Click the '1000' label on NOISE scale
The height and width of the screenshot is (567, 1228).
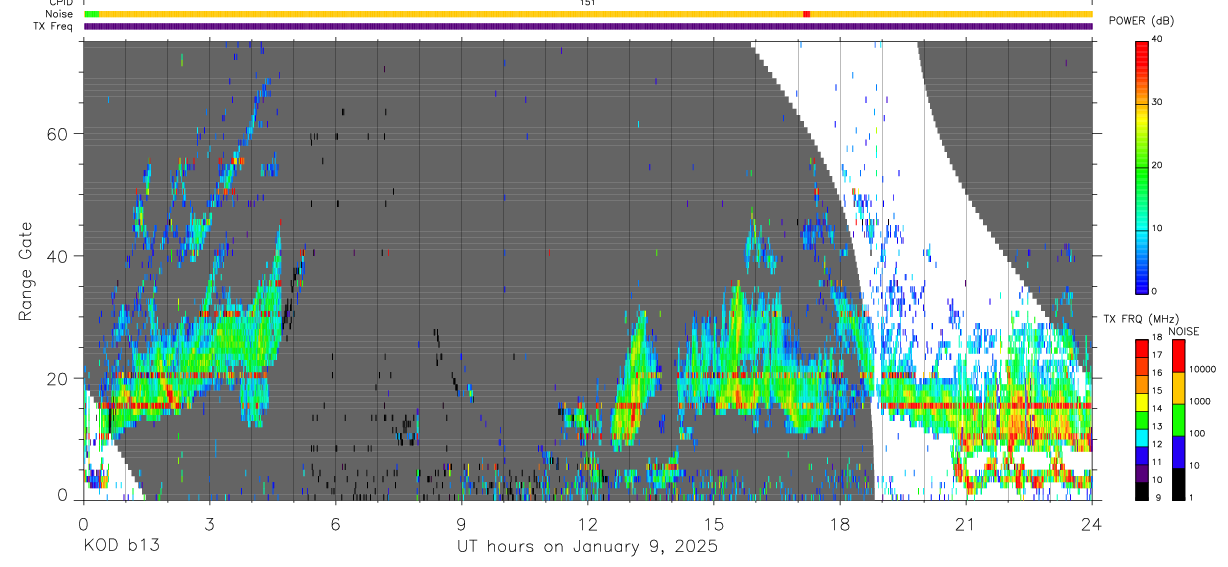point(1199,401)
